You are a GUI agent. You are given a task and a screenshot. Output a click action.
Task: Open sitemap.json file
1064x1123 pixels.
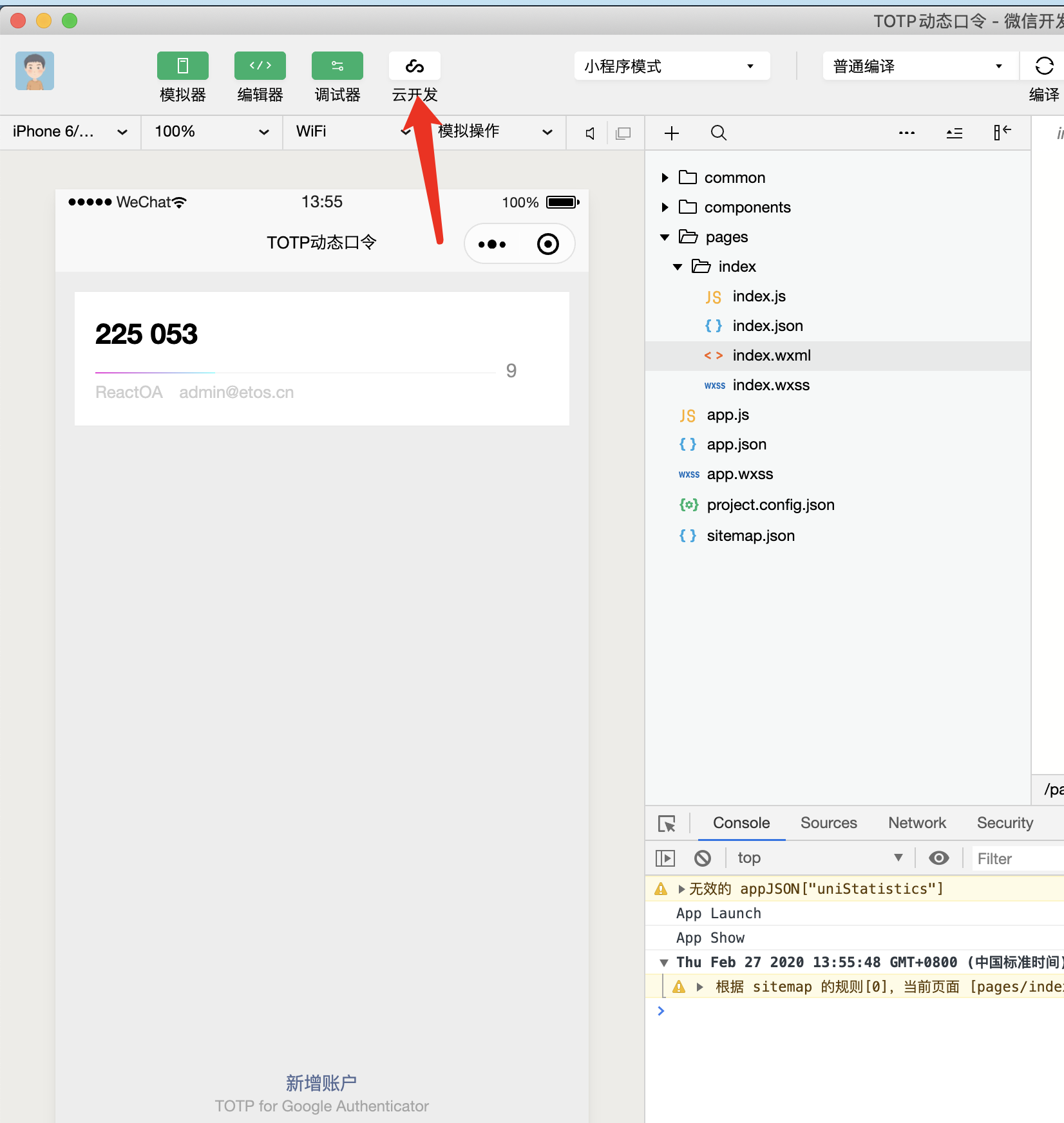click(750, 536)
